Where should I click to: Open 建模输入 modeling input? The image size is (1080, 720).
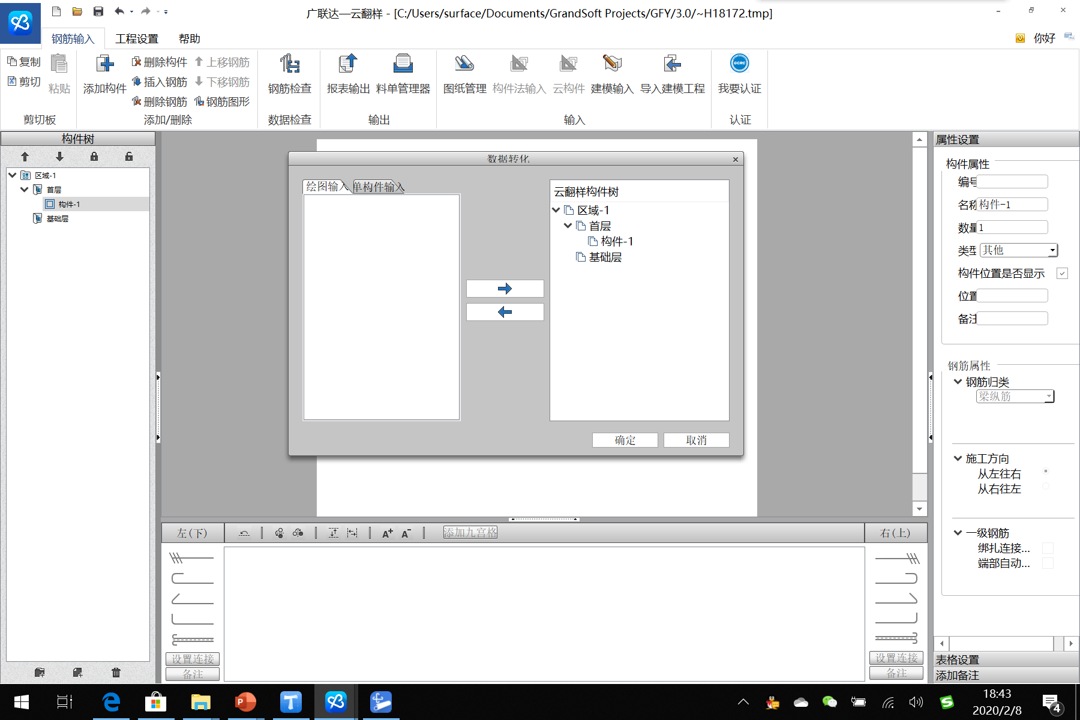point(612,74)
